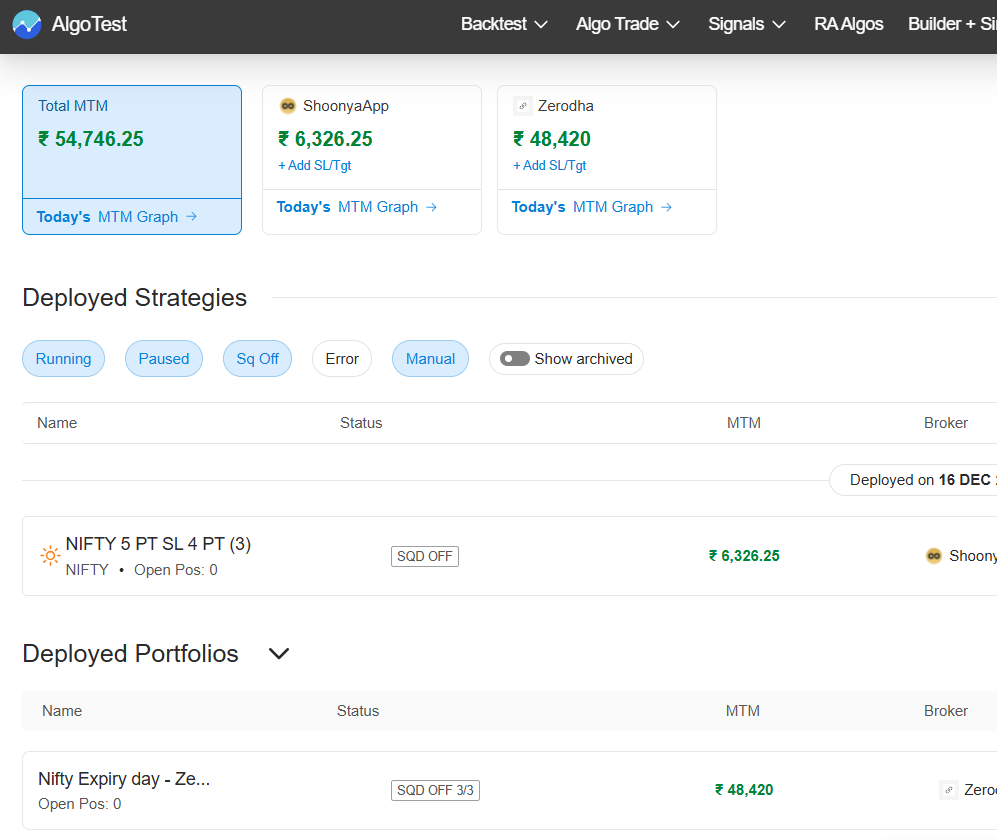The height and width of the screenshot is (840, 997).
Task: Click the sun icon beside NIFTY 5 PT strategy
Action: pyautogui.click(x=50, y=556)
